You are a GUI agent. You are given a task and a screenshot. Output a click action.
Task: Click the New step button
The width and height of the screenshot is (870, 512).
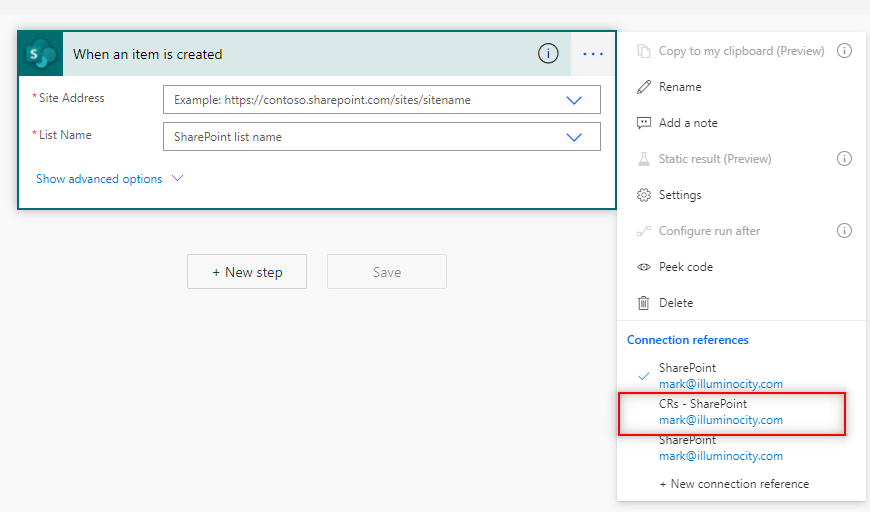(x=247, y=272)
